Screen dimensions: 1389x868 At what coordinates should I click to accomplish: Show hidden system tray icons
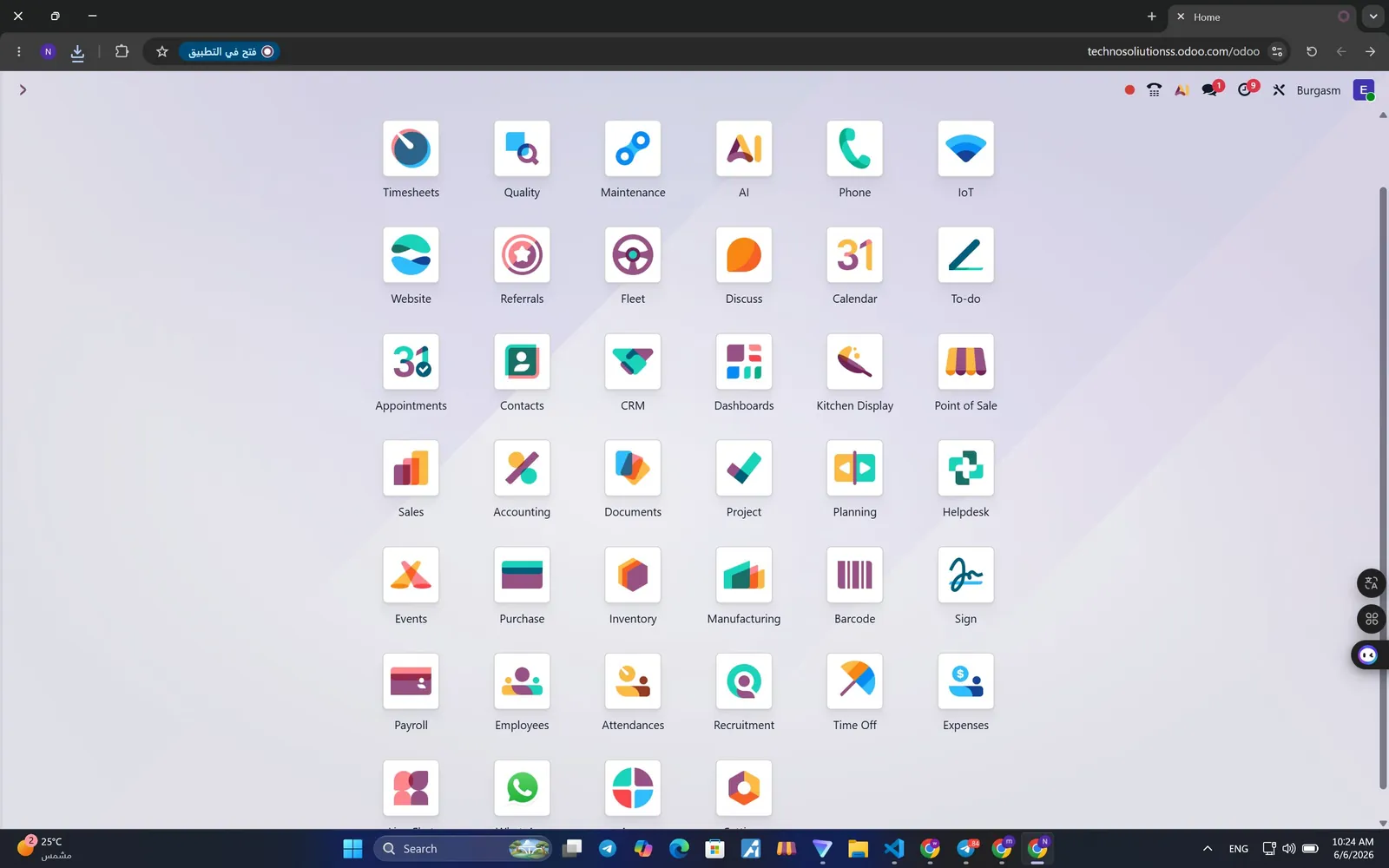tap(1207, 849)
